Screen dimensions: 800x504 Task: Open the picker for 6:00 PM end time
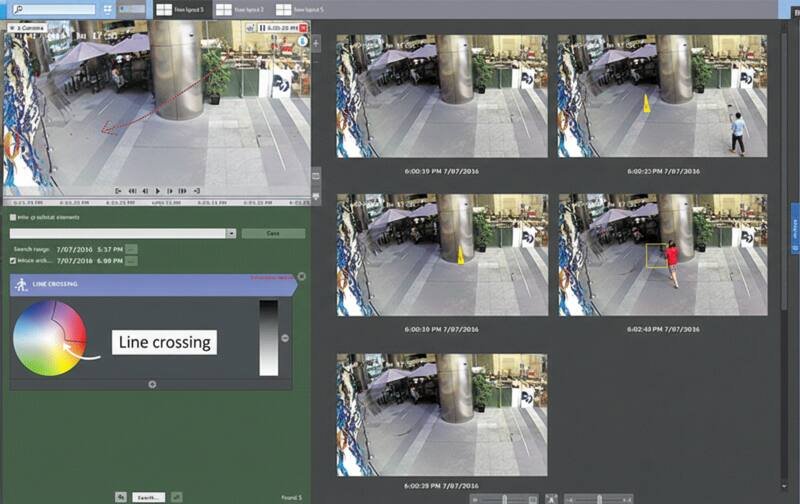coord(132,261)
